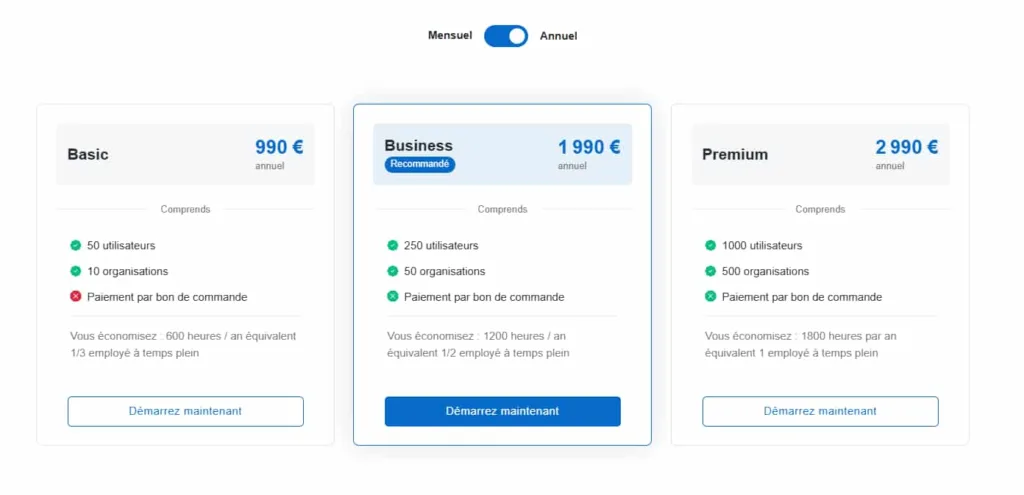The height and width of the screenshot is (495, 1024).
Task: Click the Annuel label
Action: point(559,36)
